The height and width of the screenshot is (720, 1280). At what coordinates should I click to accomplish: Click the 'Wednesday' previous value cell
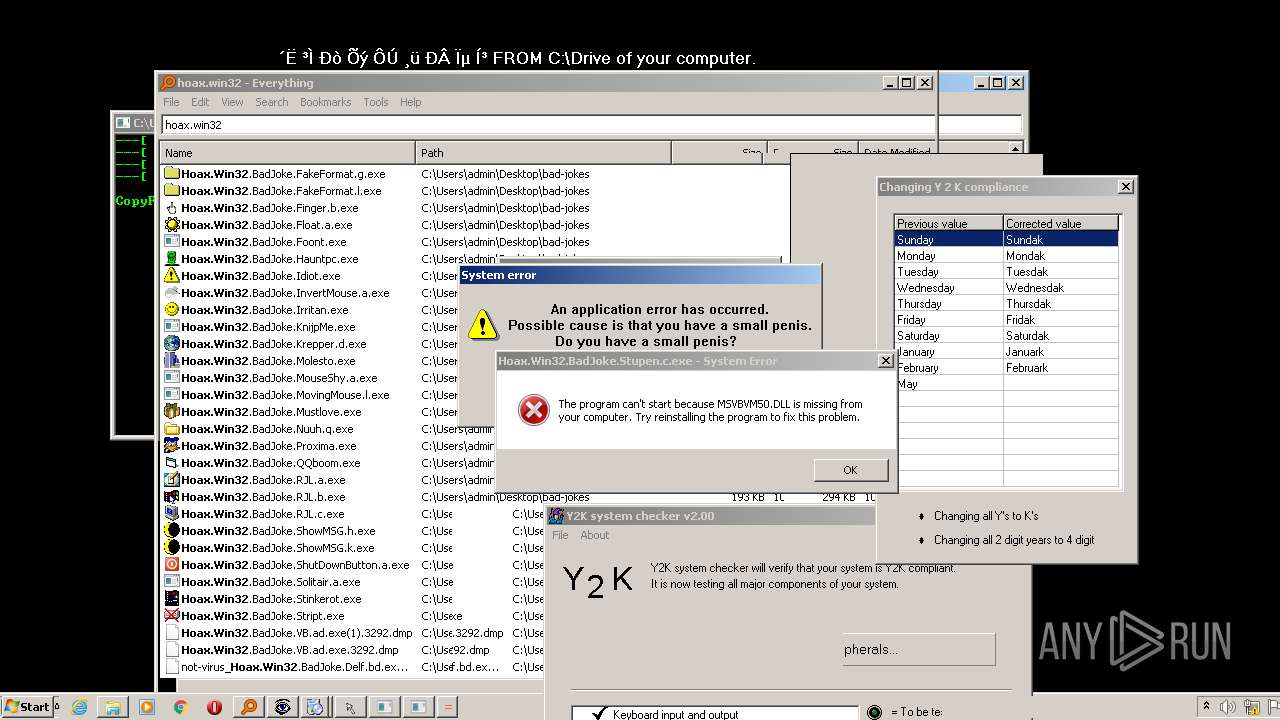948,288
